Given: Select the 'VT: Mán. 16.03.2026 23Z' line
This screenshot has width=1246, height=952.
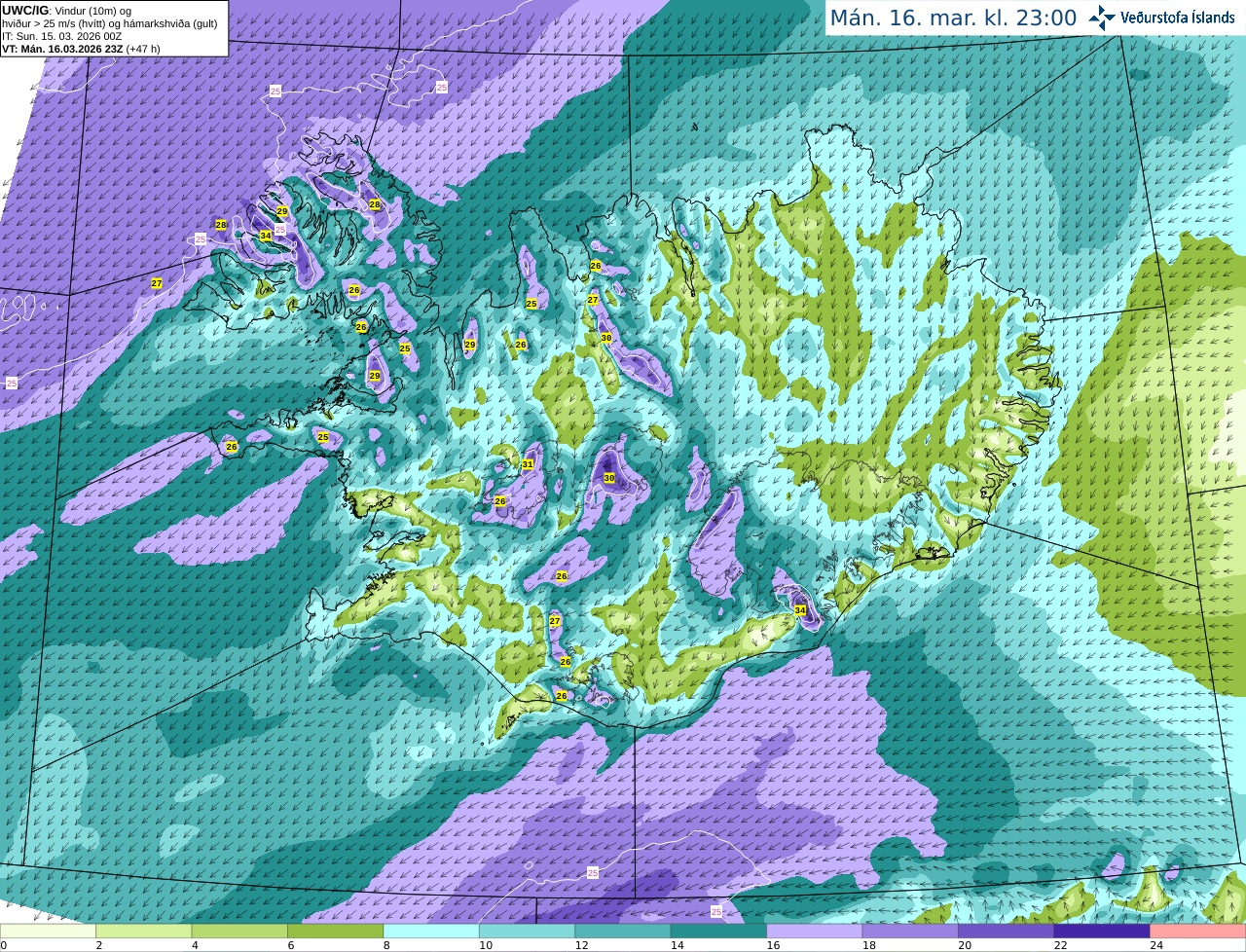Looking at the screenshot, I should coord(62,49).
